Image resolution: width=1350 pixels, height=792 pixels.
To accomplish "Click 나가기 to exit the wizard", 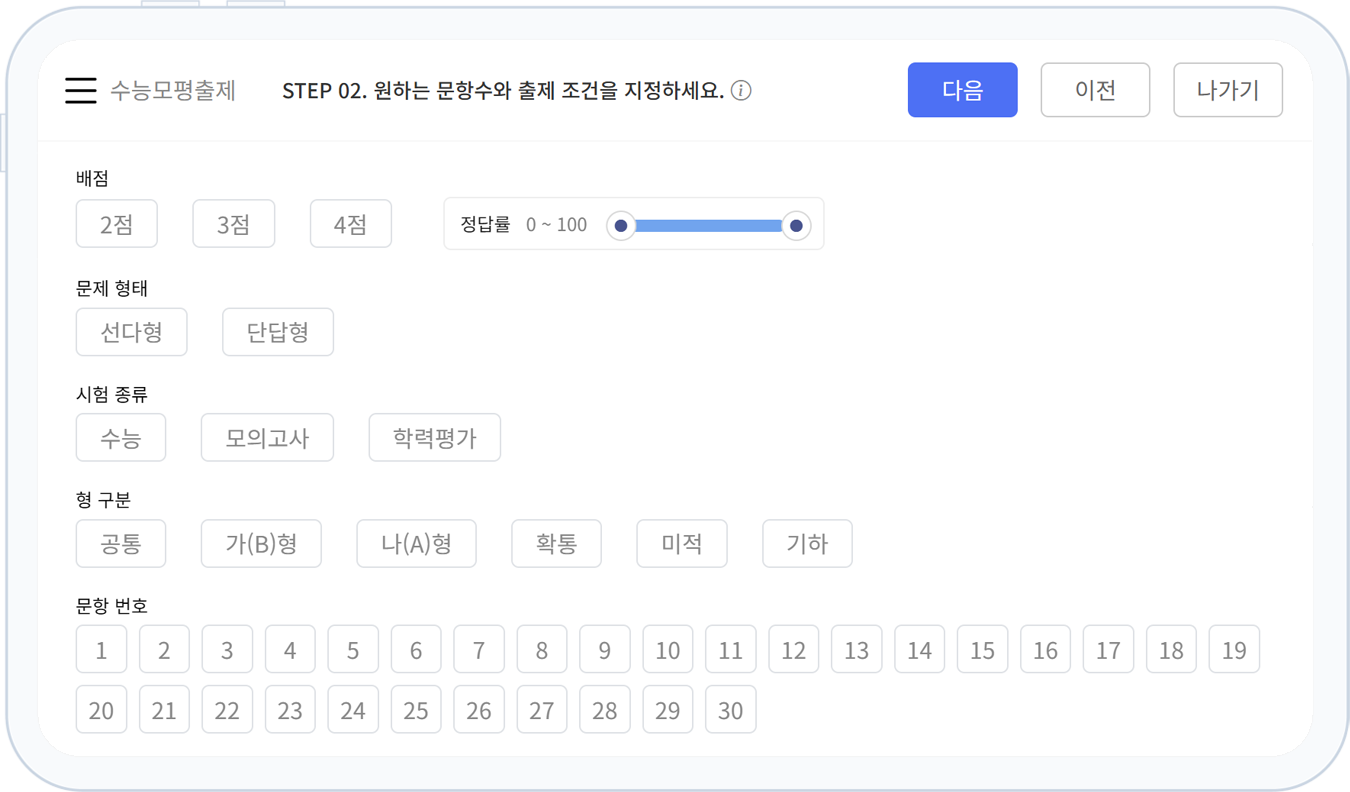I will point(1227,89).
